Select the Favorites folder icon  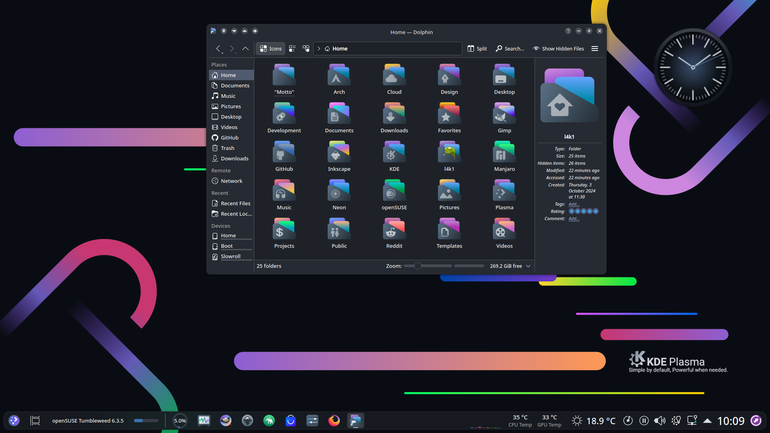click(x=449, y=114)
